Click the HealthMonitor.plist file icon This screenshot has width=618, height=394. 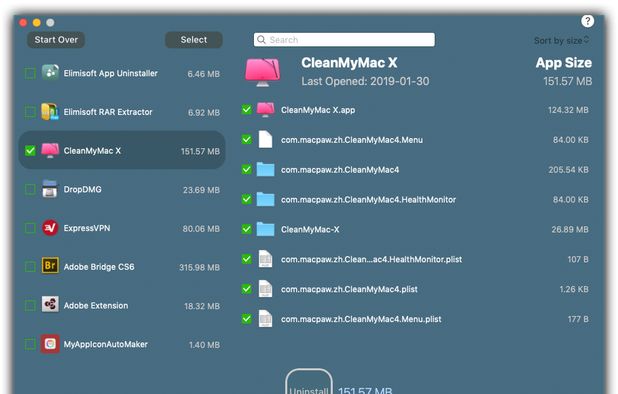pyautogui.click(x=265, y=259)
